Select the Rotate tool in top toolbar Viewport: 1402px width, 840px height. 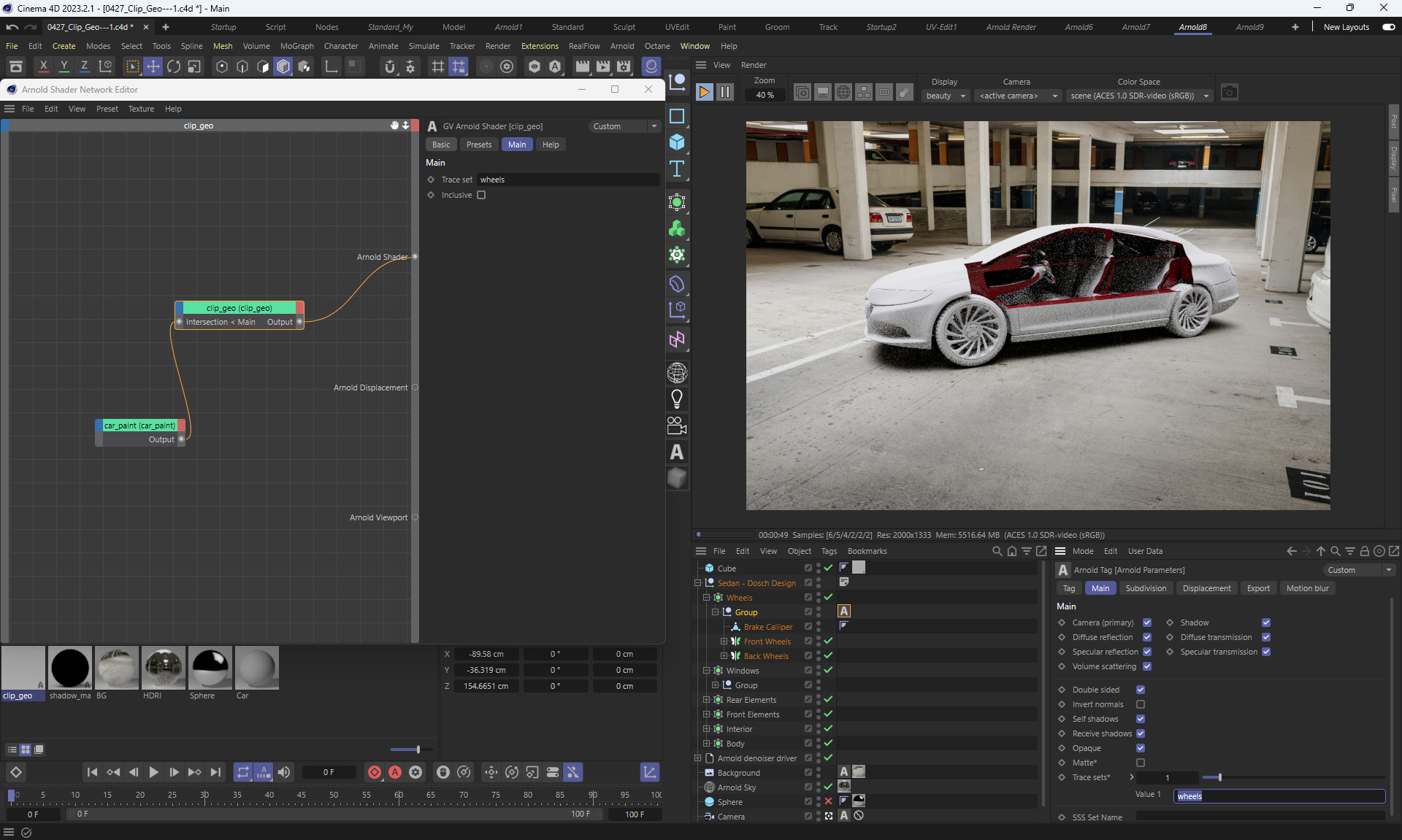[174, 66]
